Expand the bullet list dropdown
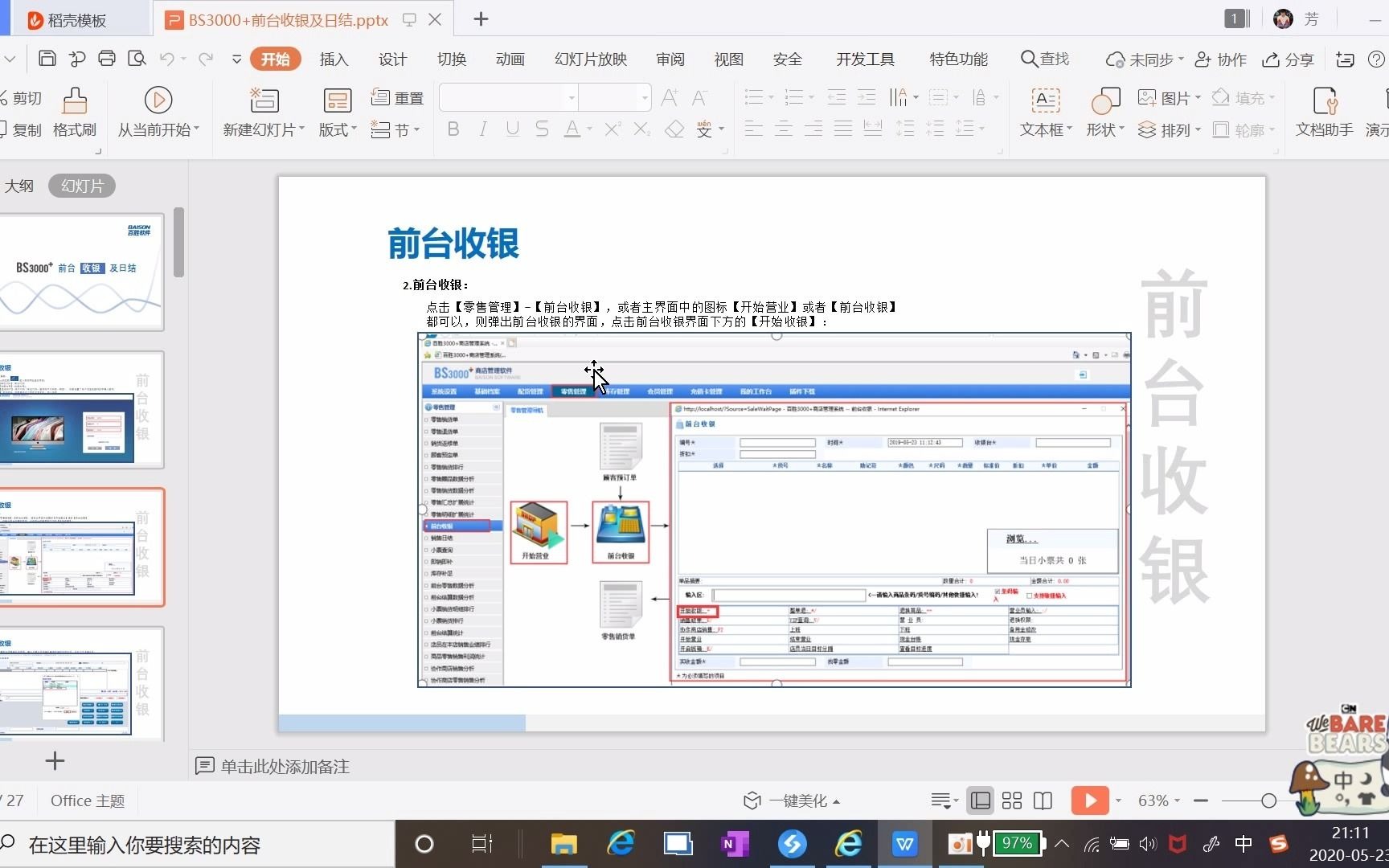Viewport: 1389px width, 868px height. tap(771, 98)
